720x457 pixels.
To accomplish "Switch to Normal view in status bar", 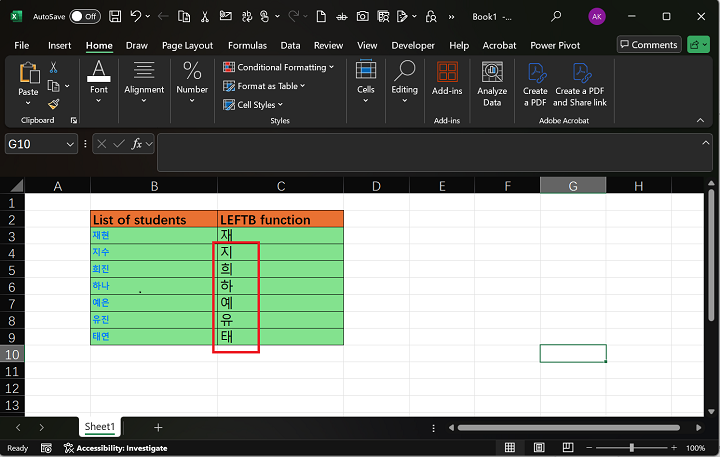I will tap(510, 448).
